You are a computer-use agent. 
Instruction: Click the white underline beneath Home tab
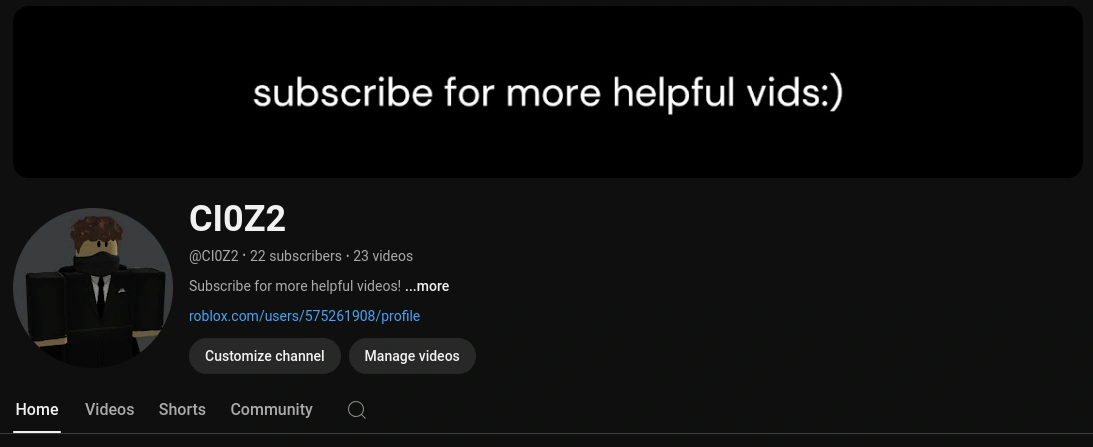click(x=37, y=432)
